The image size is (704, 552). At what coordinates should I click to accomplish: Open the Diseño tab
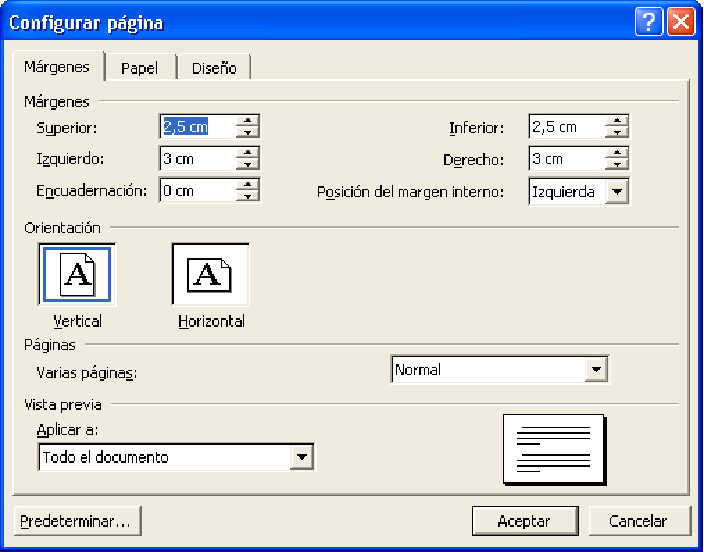(214, 68)
